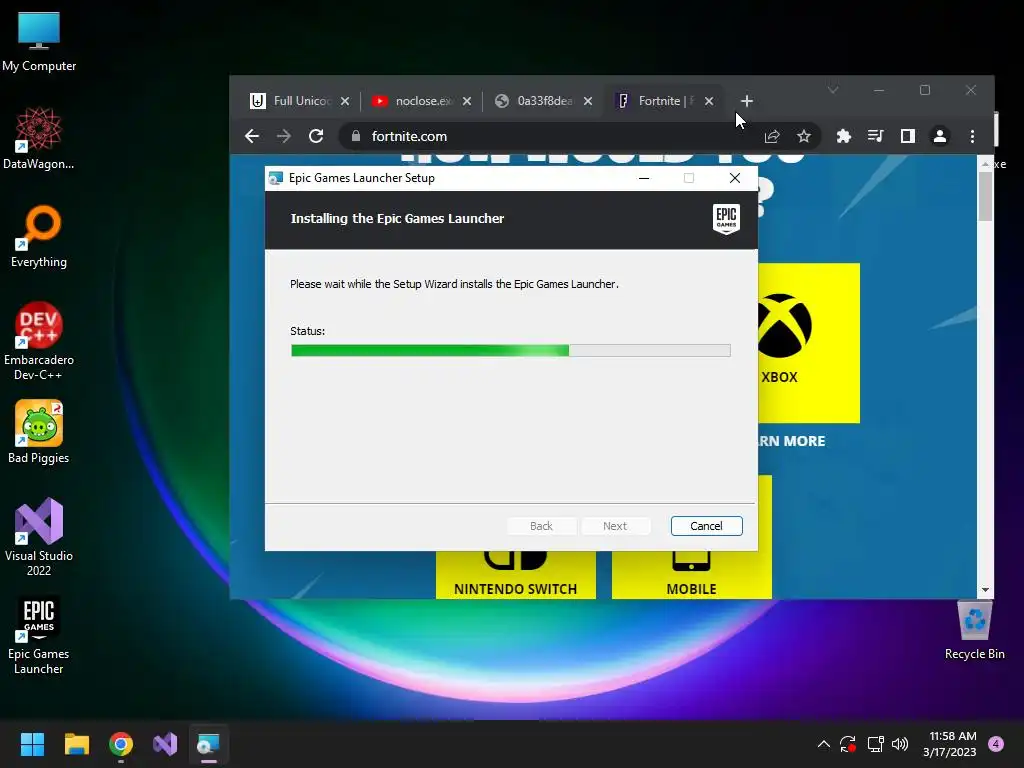Screen dimensions: 1024x768
Task: Click the Nintendo Switch platform tile
Action: pyautogui.click(x=515, y=575)
